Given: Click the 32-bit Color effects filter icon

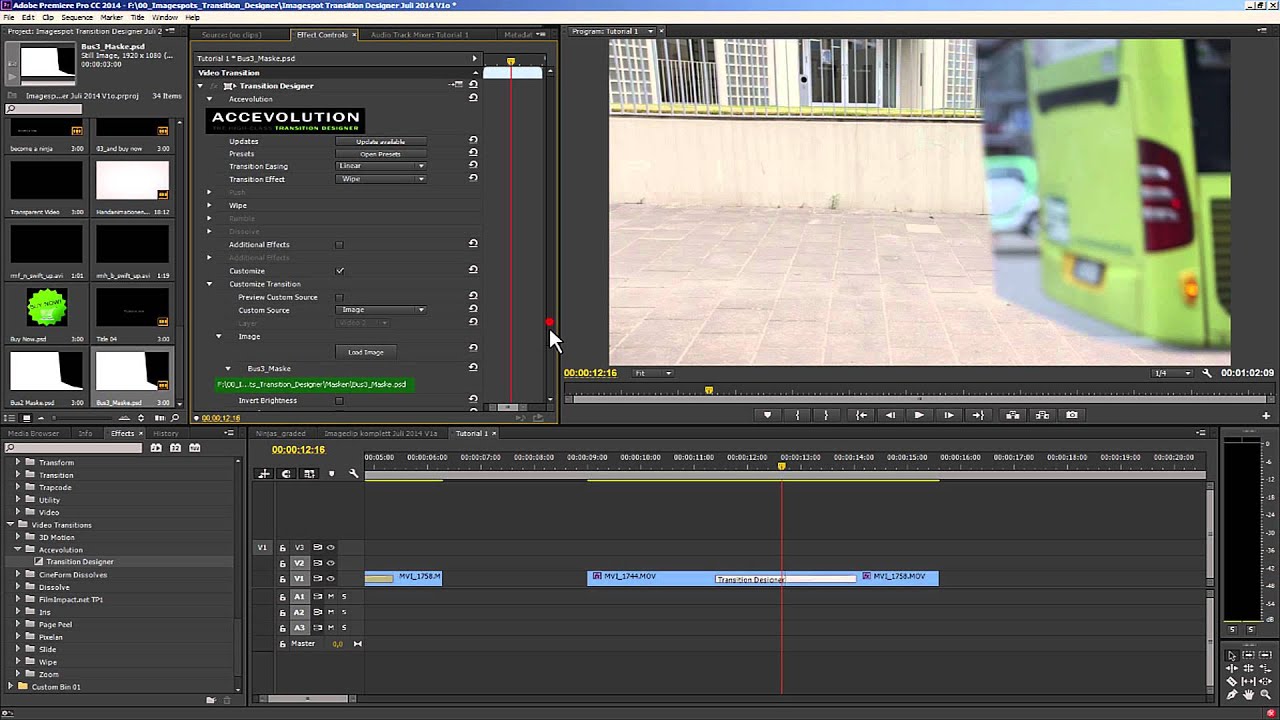Looking at the screenshot, I should [x=175, y=448].
